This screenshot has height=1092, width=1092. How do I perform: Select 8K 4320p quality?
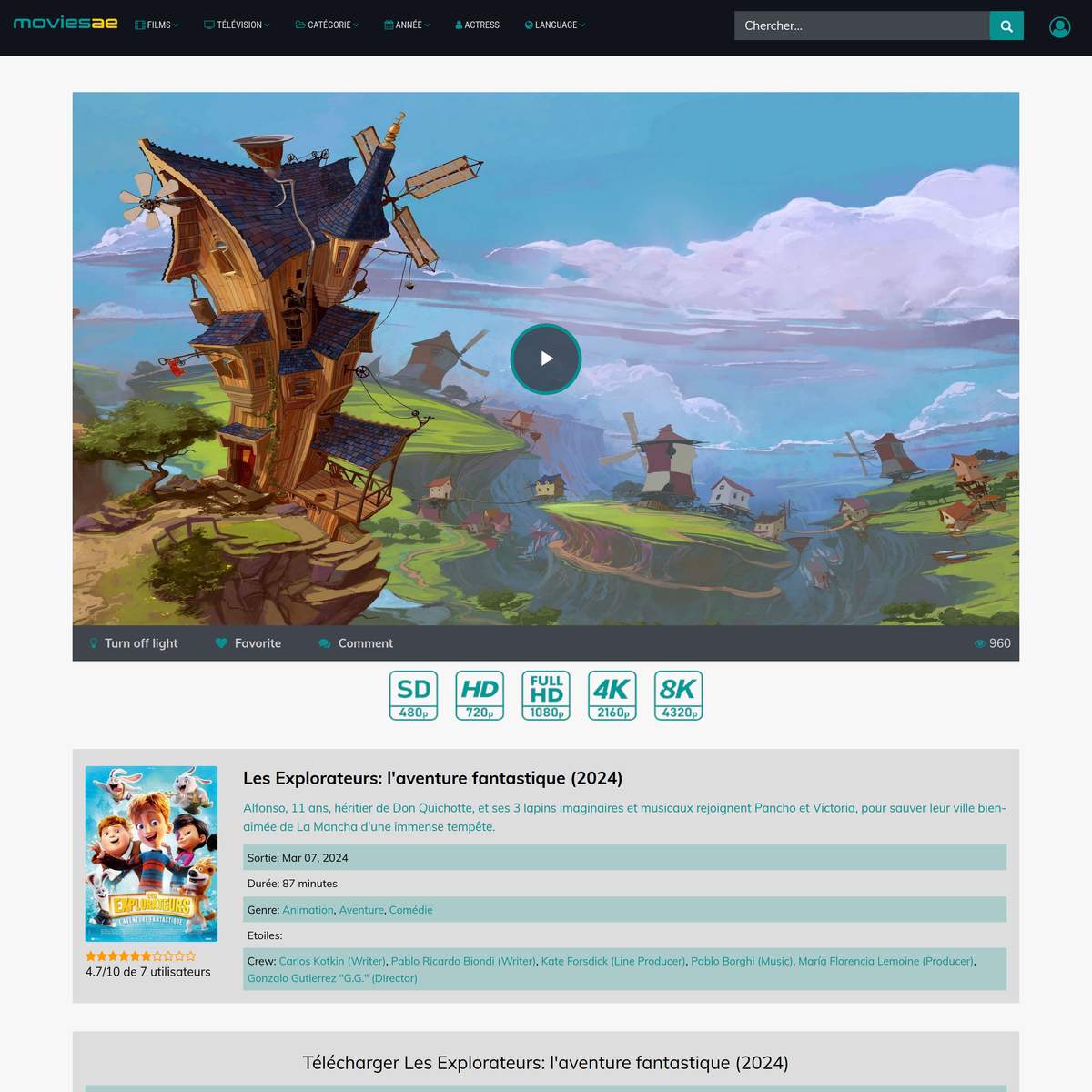tap(679, 695)
